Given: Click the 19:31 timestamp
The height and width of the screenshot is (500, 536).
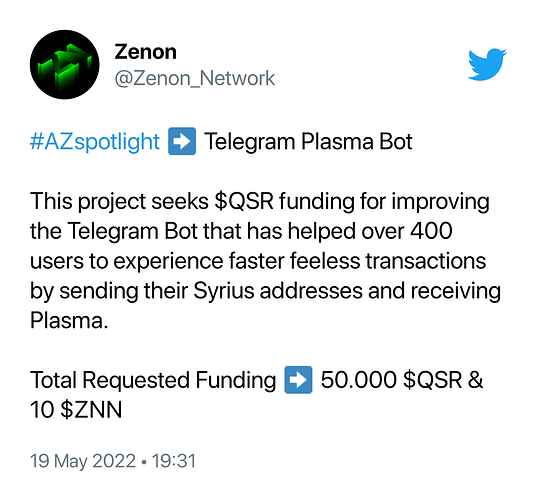Looking at the screenshot, I should click(174, 461).
